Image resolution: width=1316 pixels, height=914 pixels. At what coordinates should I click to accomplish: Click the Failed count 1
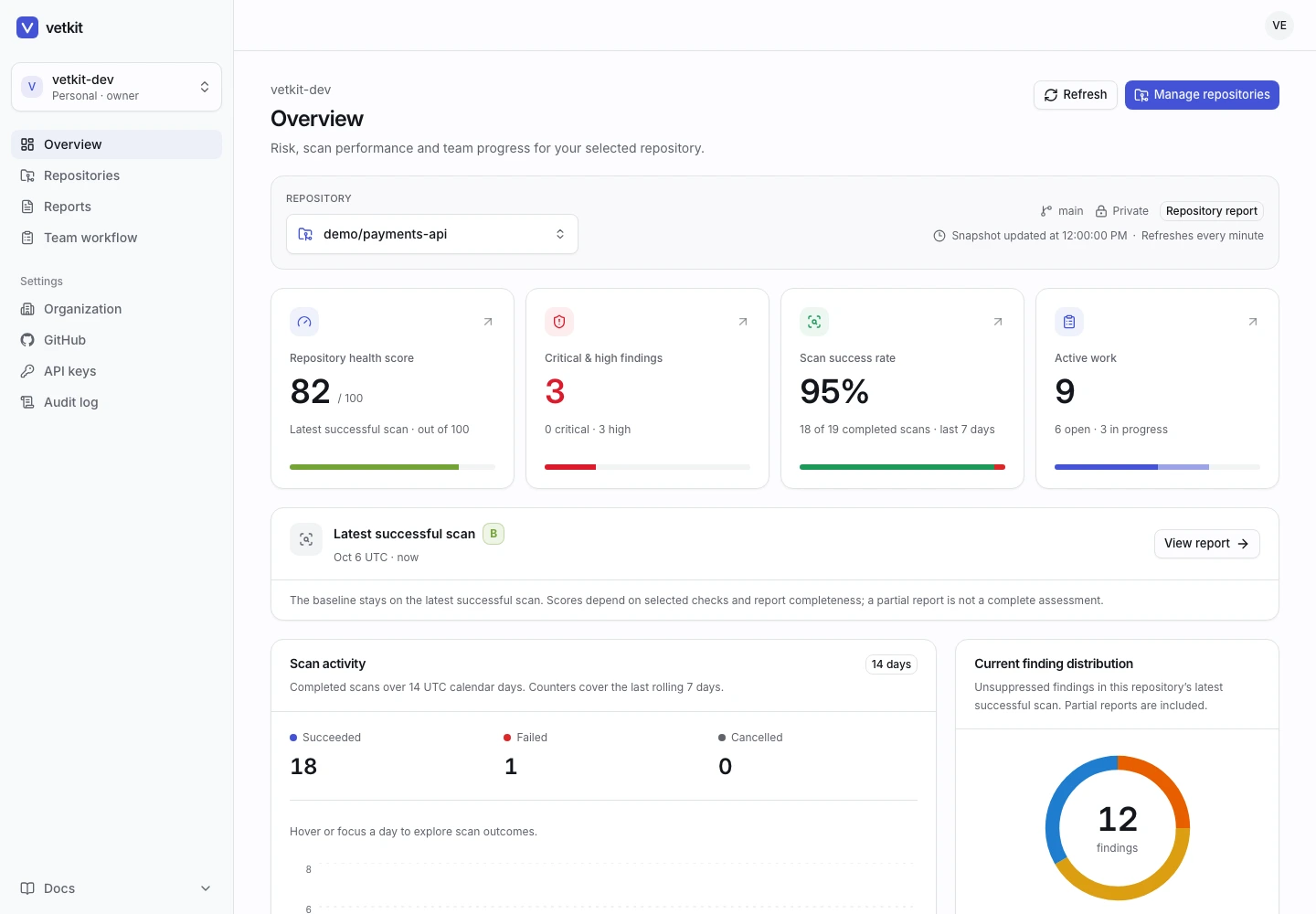pos(511,767)
